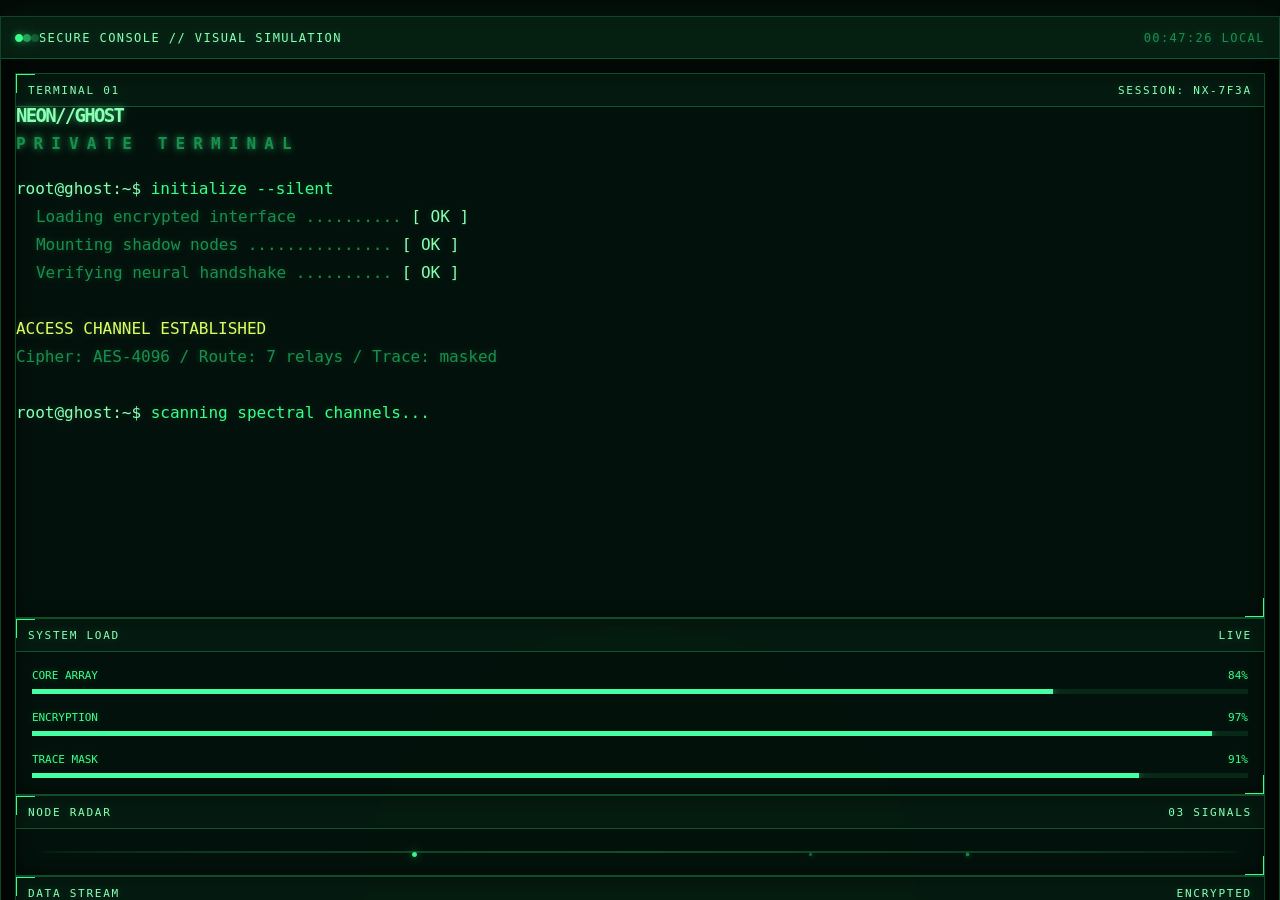Click the 'CORE ARRAY' label

(65, 676)
